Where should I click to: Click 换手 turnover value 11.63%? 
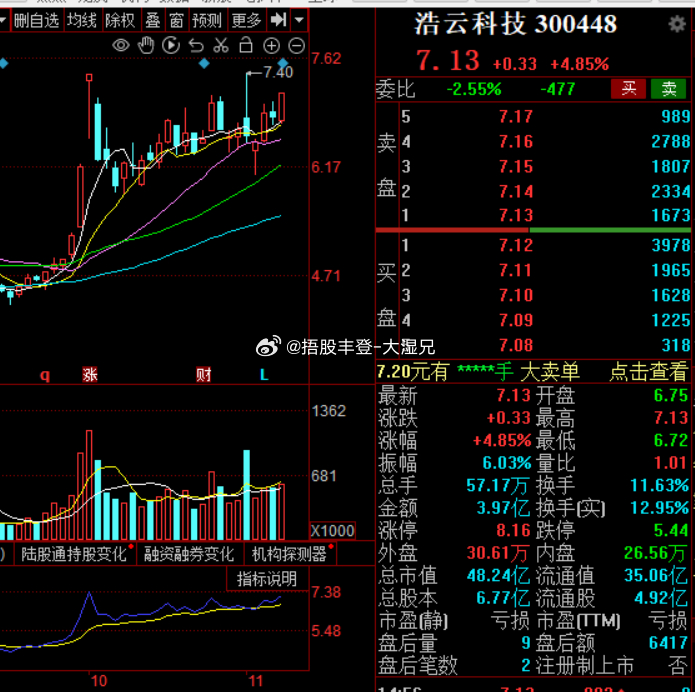659,485
